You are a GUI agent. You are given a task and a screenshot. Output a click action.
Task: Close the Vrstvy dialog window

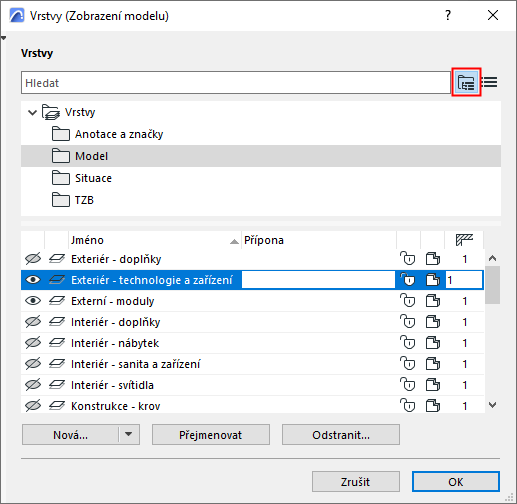coord(493,15)
